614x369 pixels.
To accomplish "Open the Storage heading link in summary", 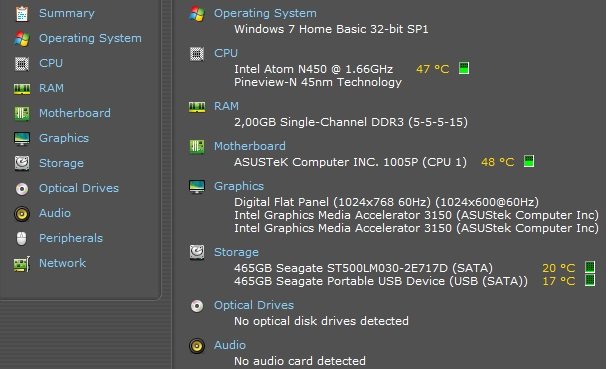I will click(x=236, y=252).
